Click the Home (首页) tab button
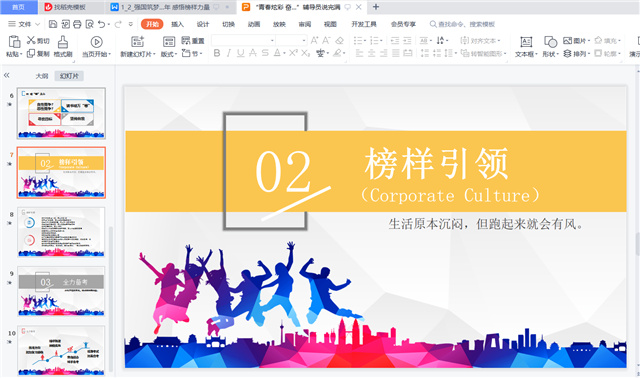 click(18, 7)
